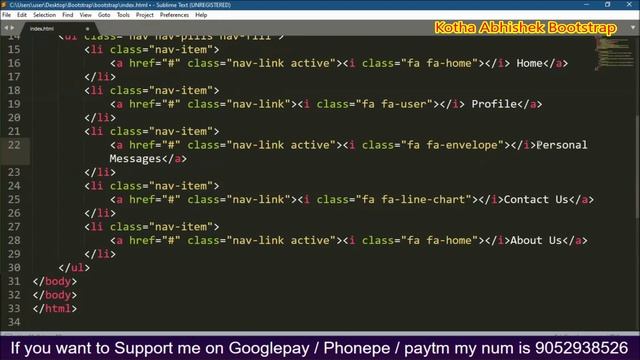Click line number 28 in the gutter

click(x=14, y=240)
